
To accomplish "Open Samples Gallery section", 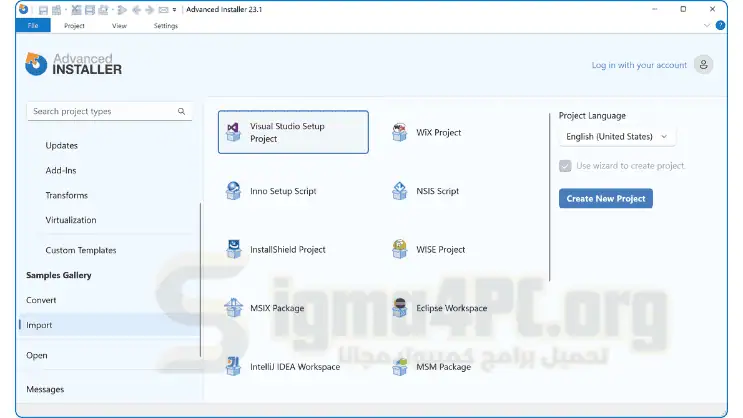I will [59, 275].
